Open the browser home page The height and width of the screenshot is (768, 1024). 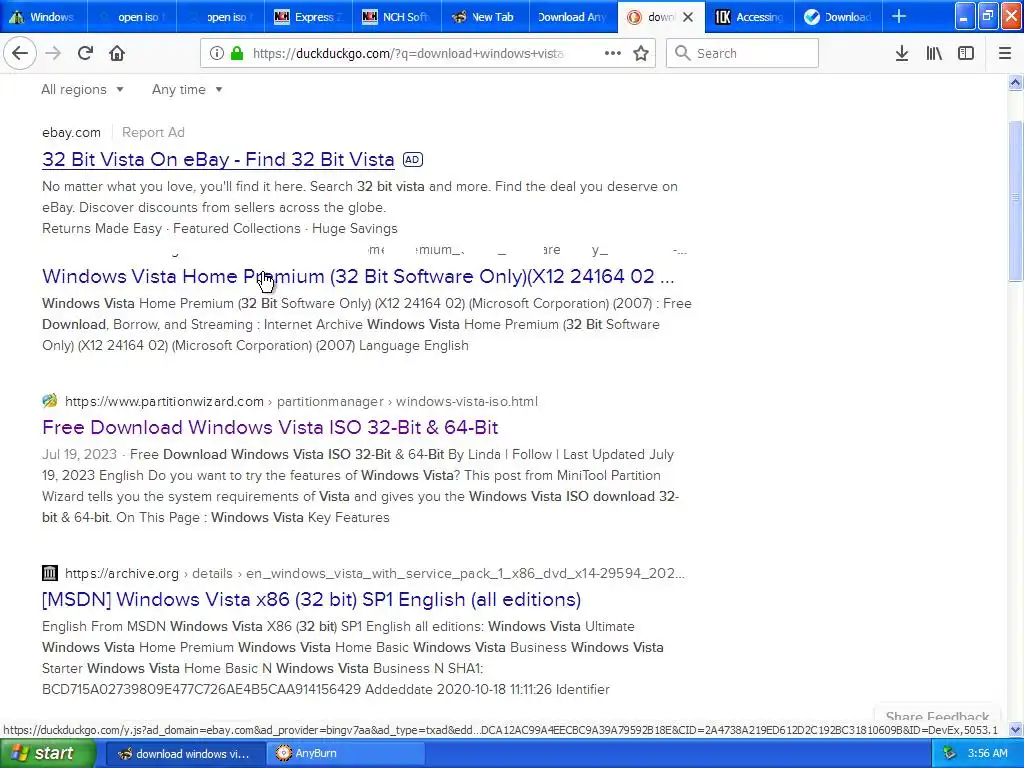pyautogui.click(x=117, y=53)
